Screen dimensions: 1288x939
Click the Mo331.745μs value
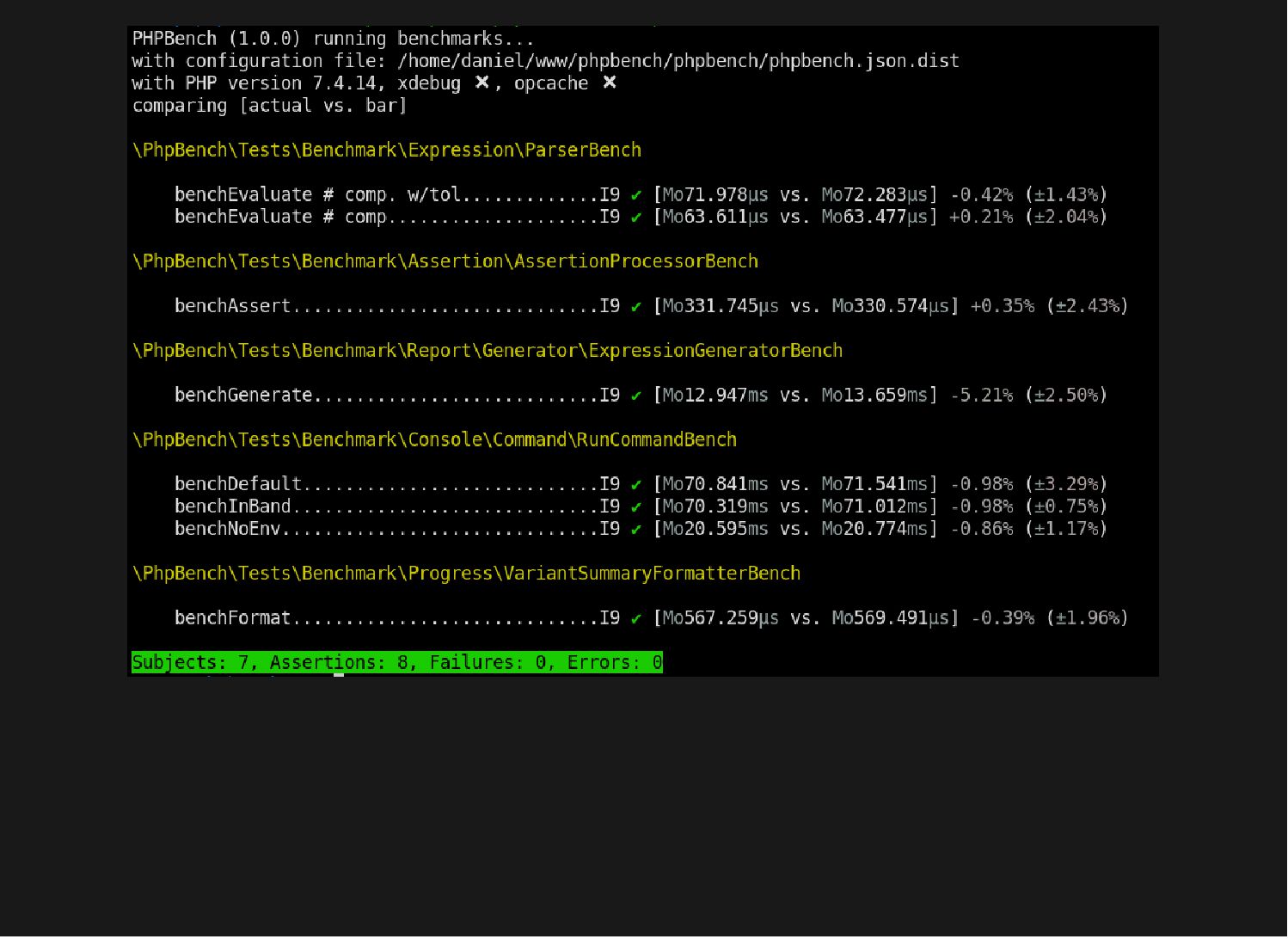721,306
